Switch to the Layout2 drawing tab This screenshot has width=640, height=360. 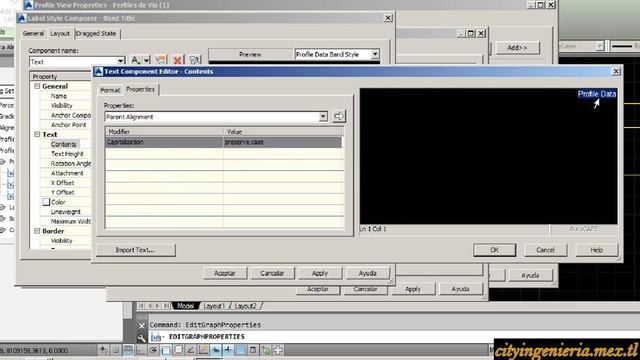coord(245,306)
